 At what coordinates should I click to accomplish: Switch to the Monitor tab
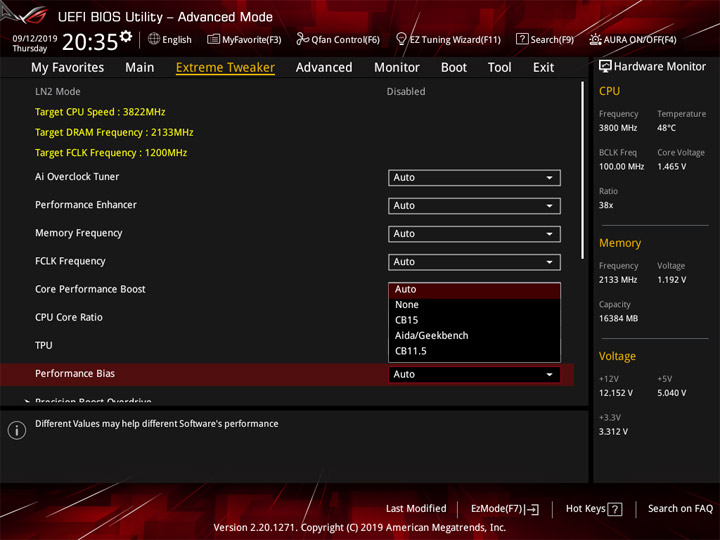coord(397,68)
